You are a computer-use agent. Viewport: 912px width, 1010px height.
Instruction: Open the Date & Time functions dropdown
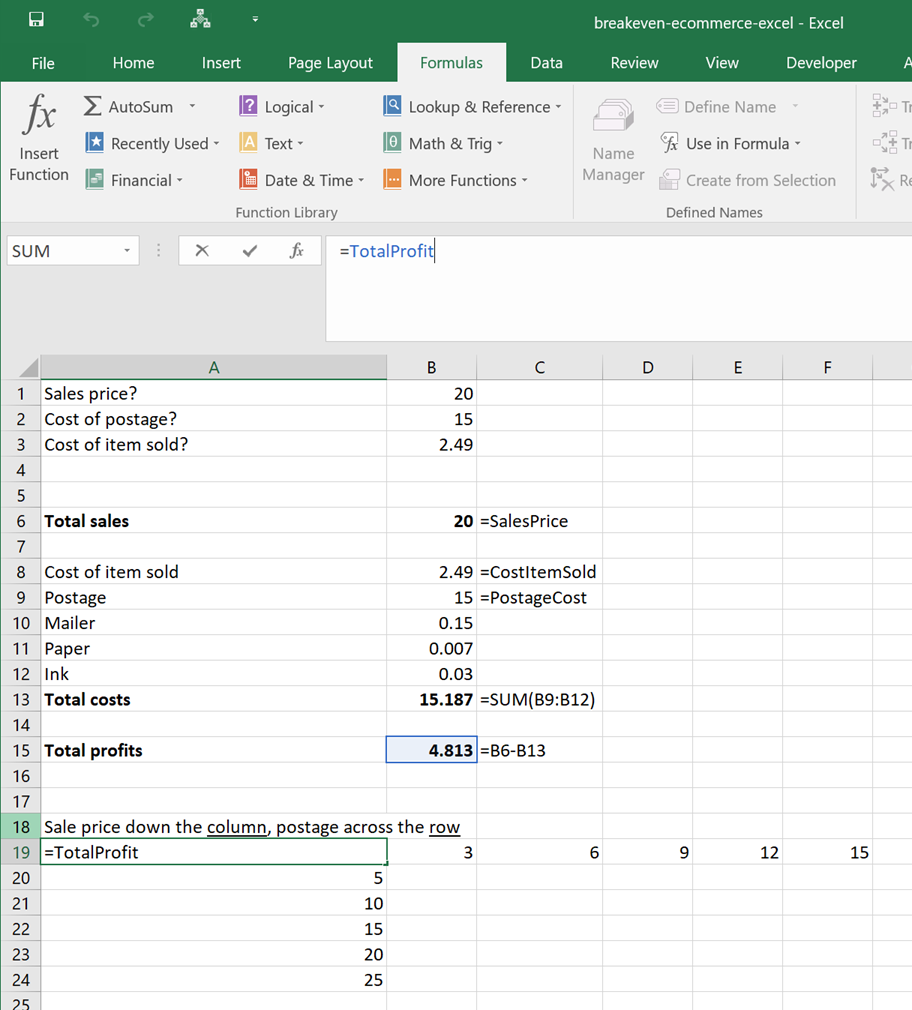pyautogui.click(x=302, y=180)
